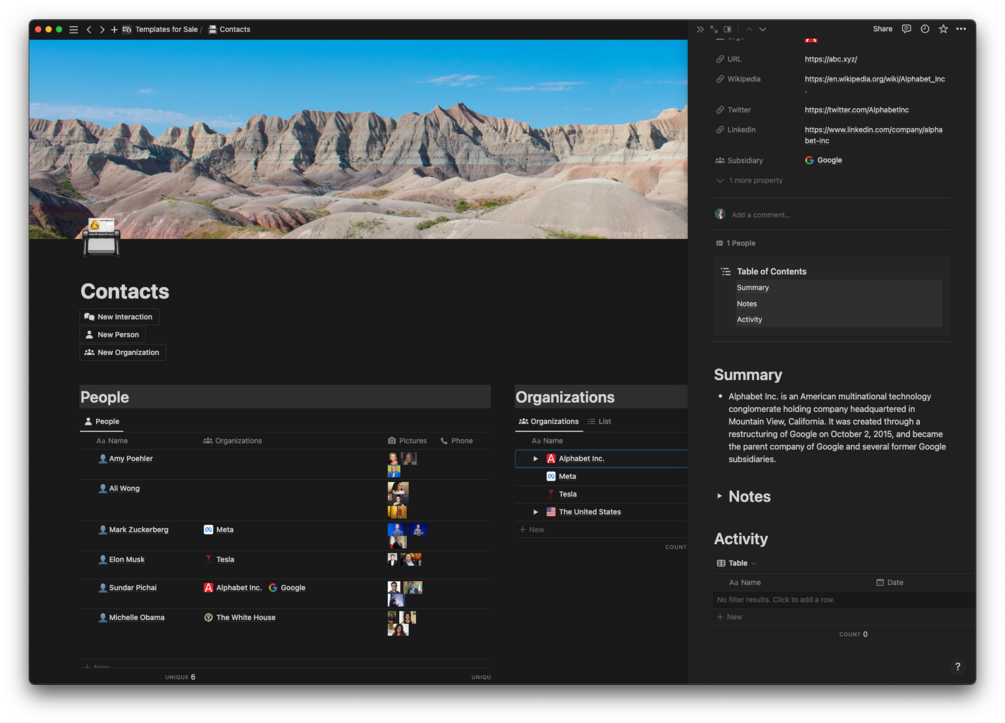Click the New Organization button
The image size is (1005, 723).
coord(122,353)
